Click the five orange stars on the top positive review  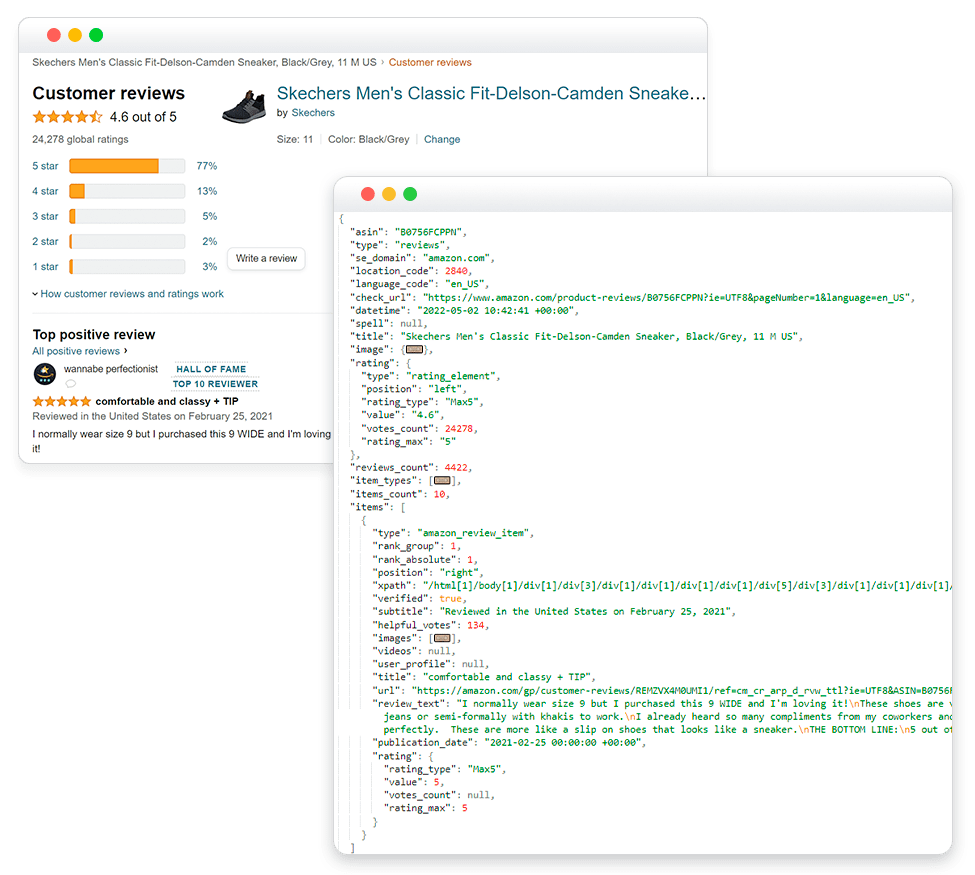point(61,401)
